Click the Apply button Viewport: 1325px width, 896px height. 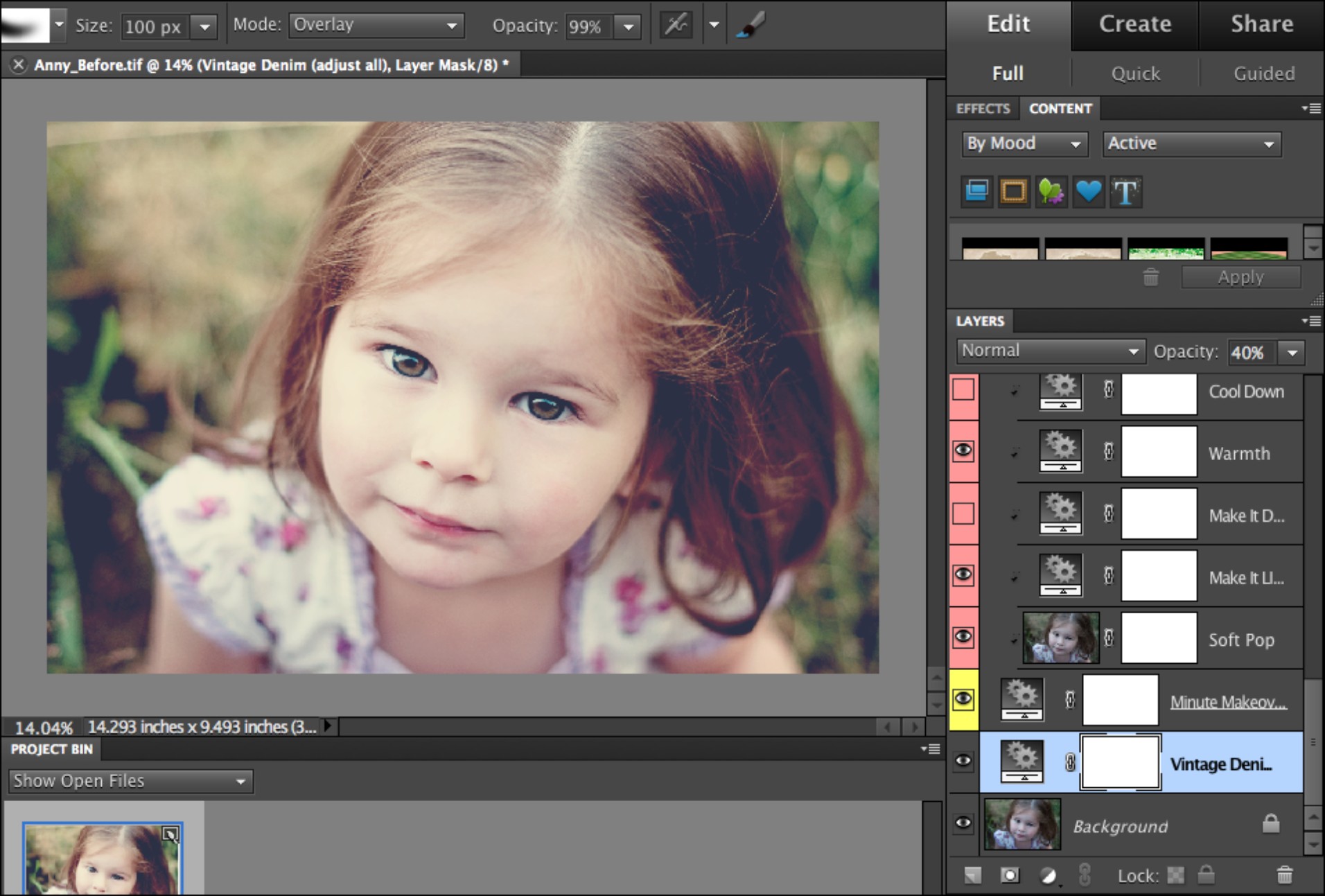(1240, 277)
